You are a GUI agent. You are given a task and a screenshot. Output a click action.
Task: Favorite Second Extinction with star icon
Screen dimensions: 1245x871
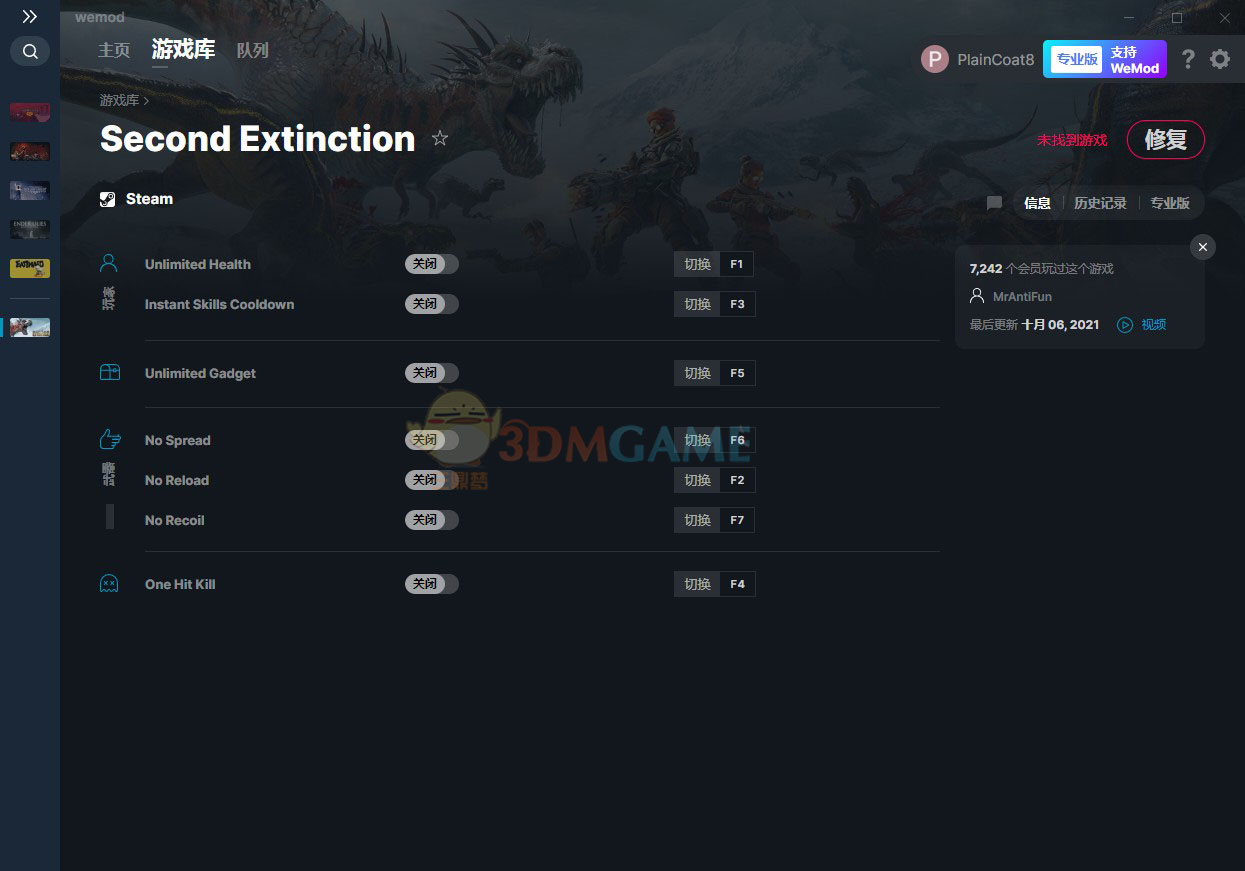(x=440, y=138)
